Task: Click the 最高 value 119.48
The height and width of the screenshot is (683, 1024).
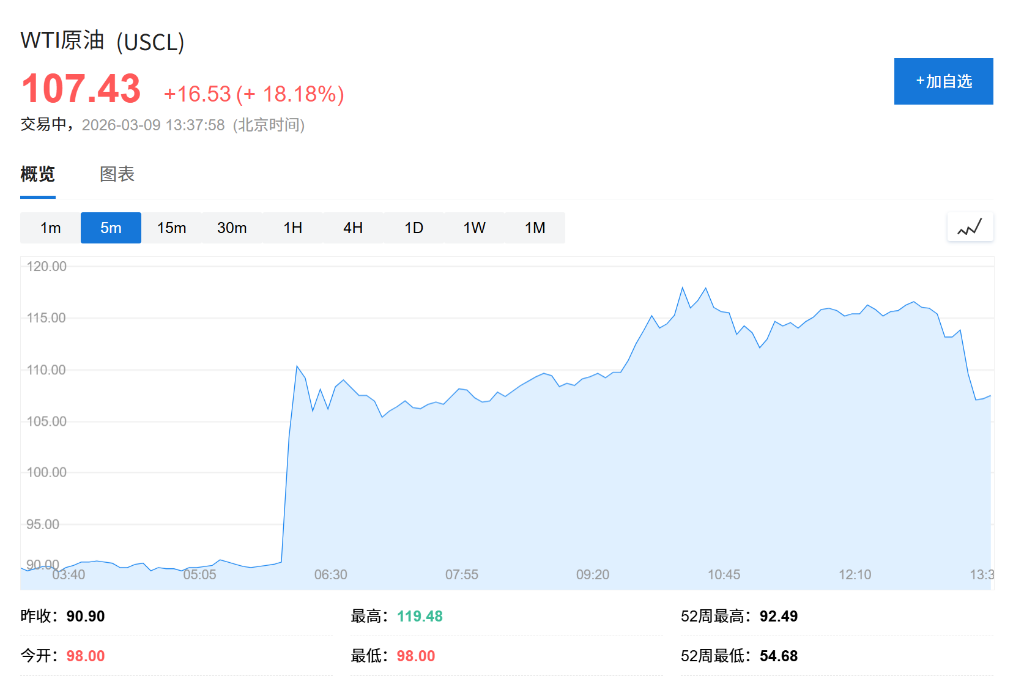Action: pos(419,616)
